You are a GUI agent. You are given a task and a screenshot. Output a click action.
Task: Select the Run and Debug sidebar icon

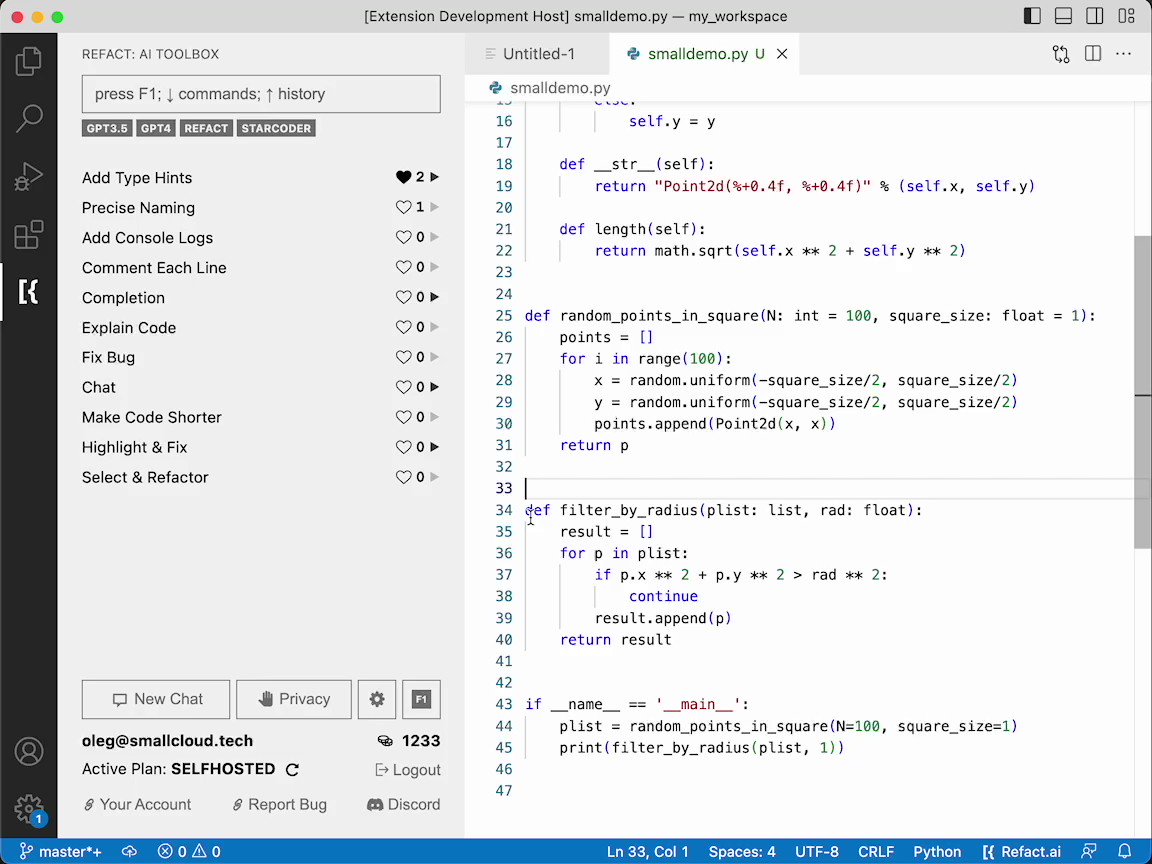point(28,177)
